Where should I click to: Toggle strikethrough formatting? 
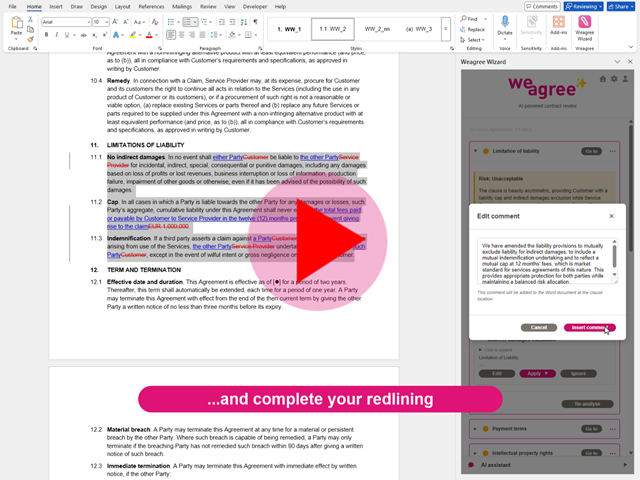pyautogui.click(x=83, y=35)
